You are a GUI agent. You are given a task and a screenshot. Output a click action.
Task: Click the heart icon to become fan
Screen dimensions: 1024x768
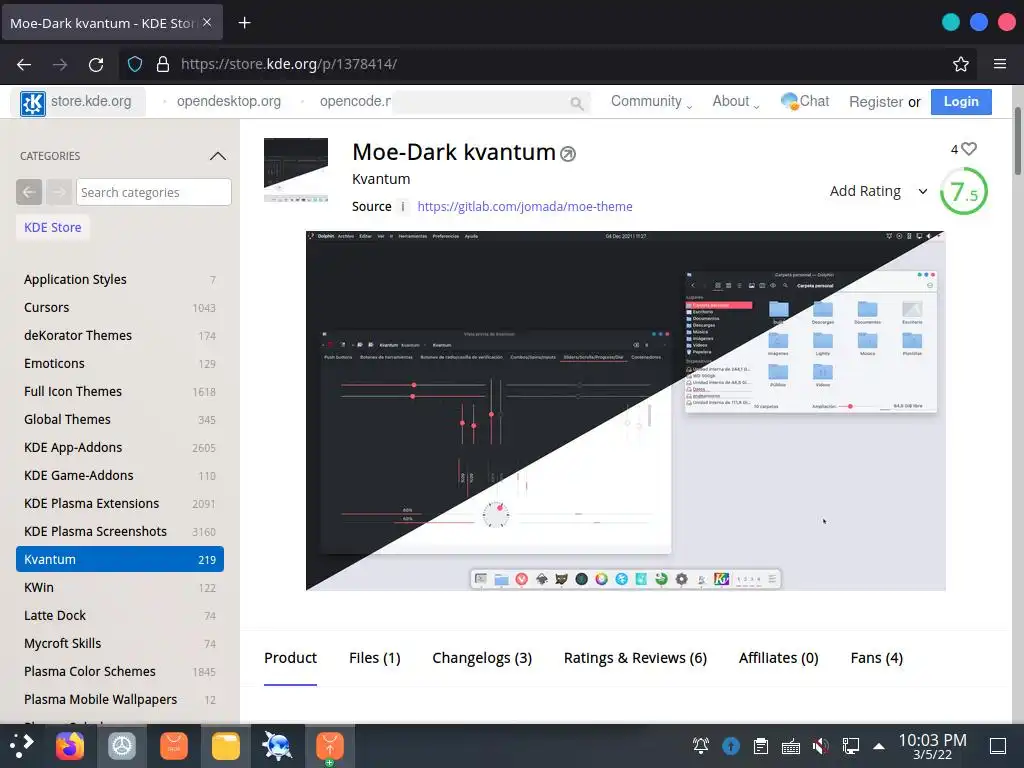pyautogui.click(x=970, y=149)
